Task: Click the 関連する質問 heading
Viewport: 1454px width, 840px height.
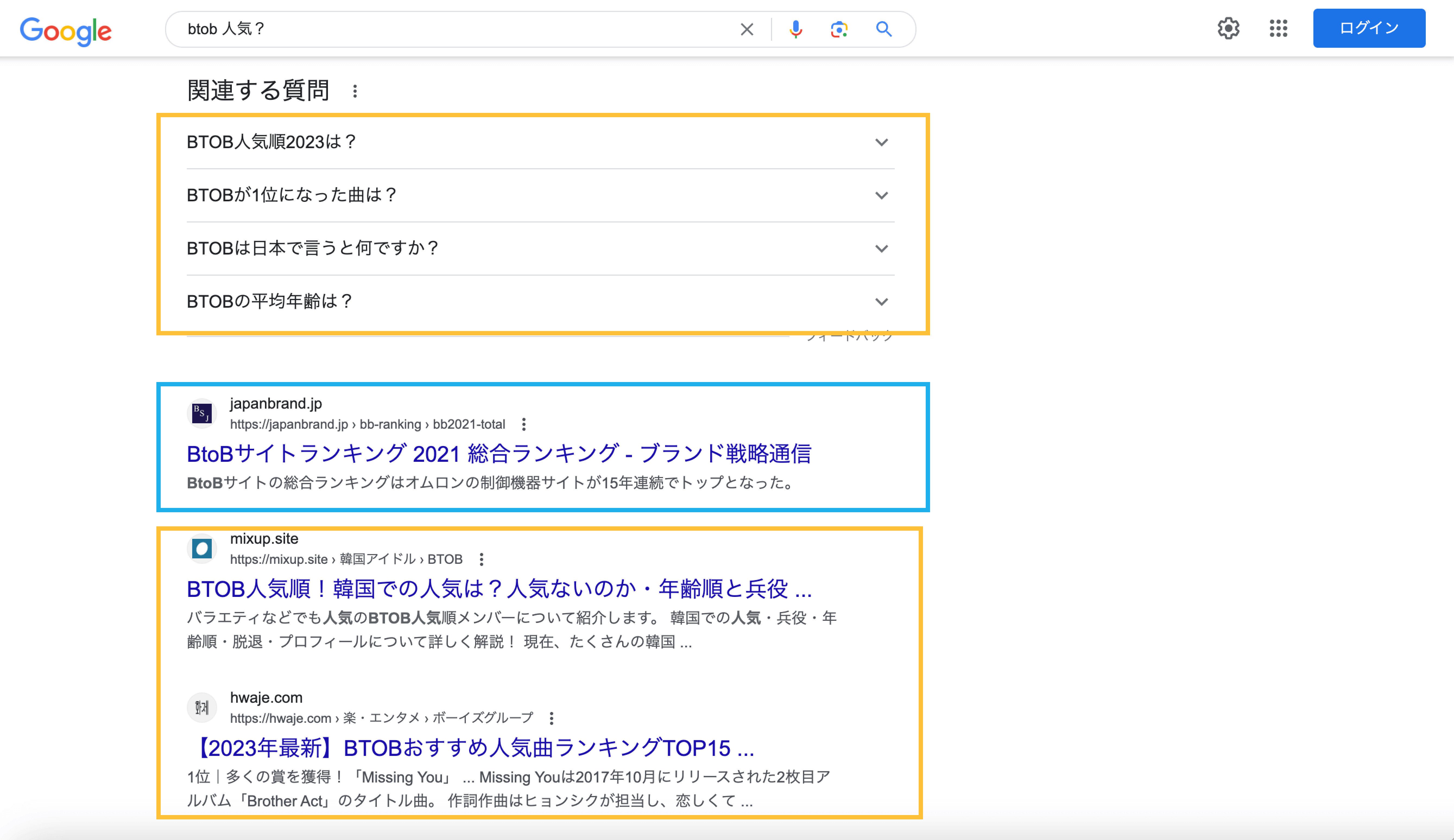Action: tap(258, 91)
